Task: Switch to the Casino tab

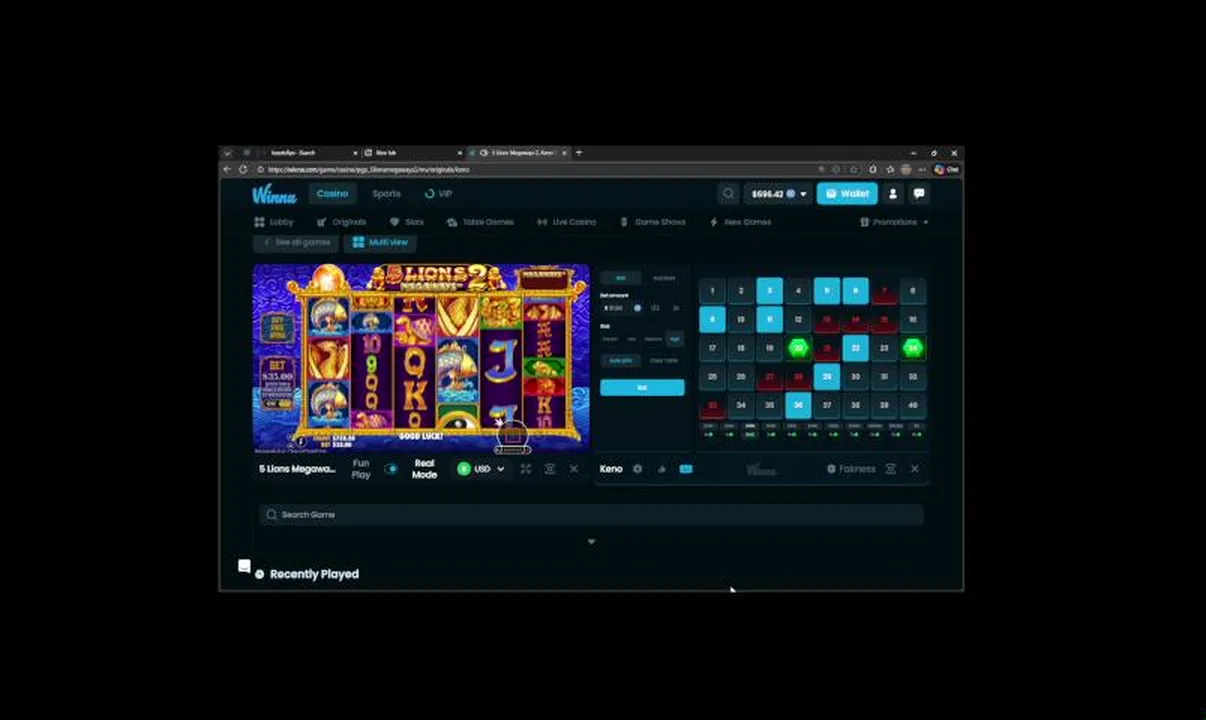Action: [x=332, y=194]
